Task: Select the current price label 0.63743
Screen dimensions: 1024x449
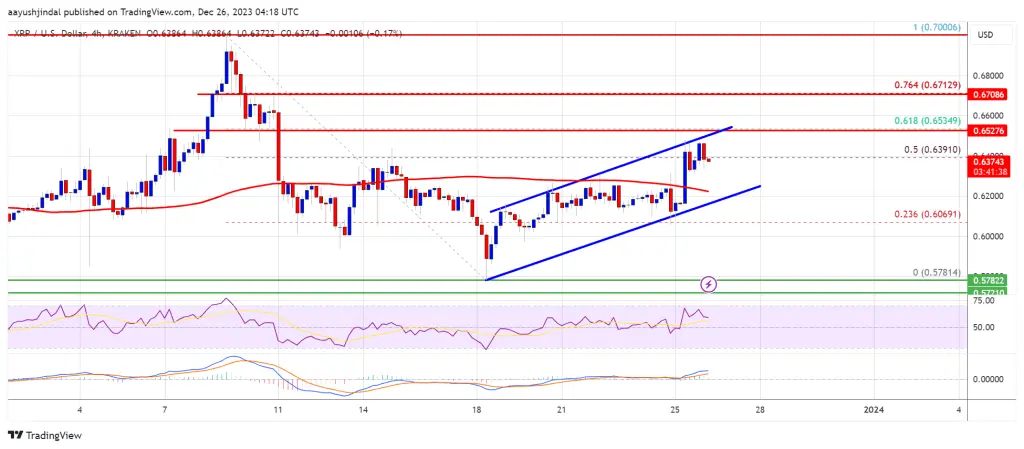Action: click(x=987, y=164)
